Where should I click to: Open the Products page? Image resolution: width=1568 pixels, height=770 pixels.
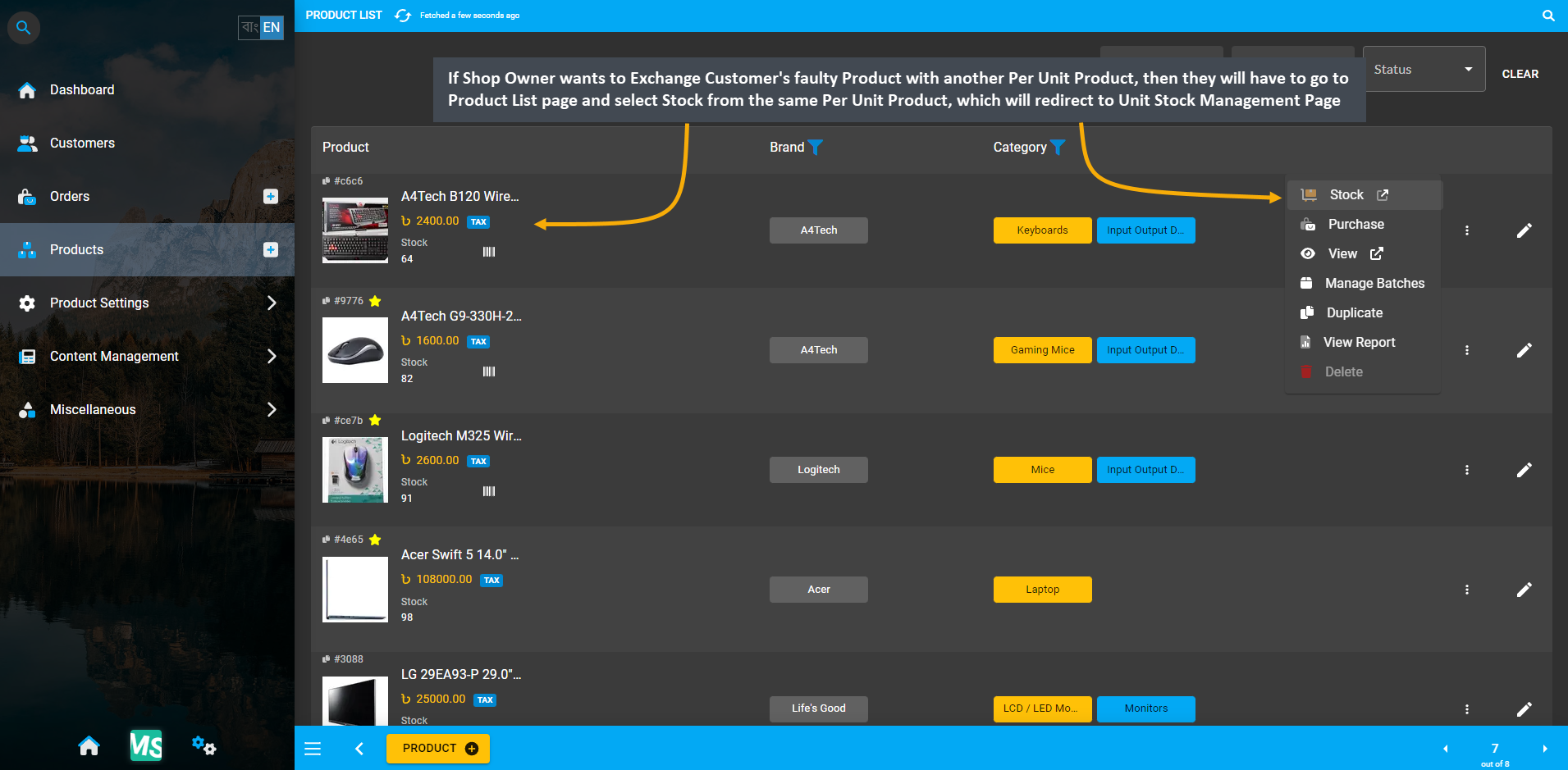coord(76,250)
